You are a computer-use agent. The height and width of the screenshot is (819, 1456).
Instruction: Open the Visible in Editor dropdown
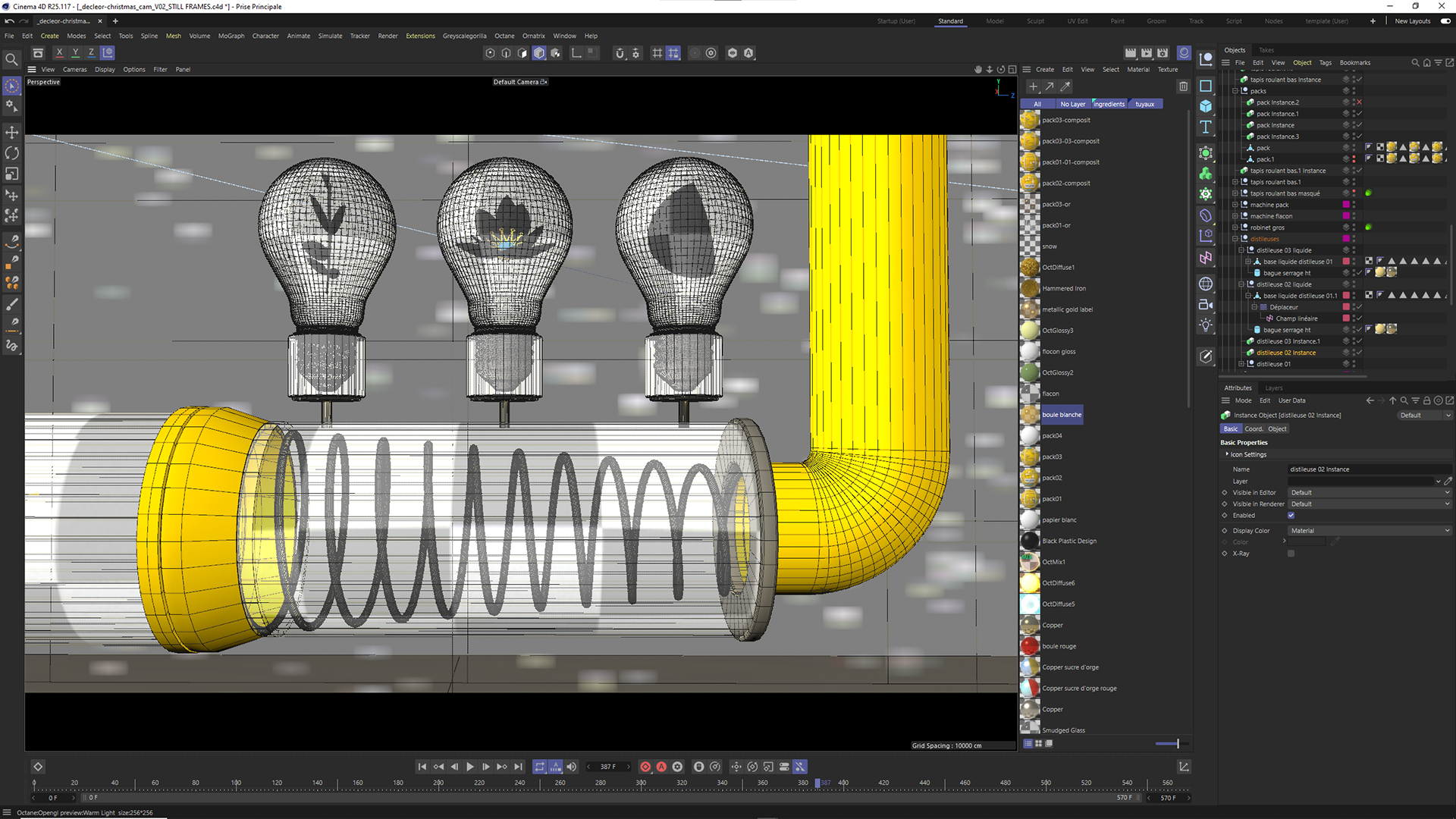coord(1369,493)
